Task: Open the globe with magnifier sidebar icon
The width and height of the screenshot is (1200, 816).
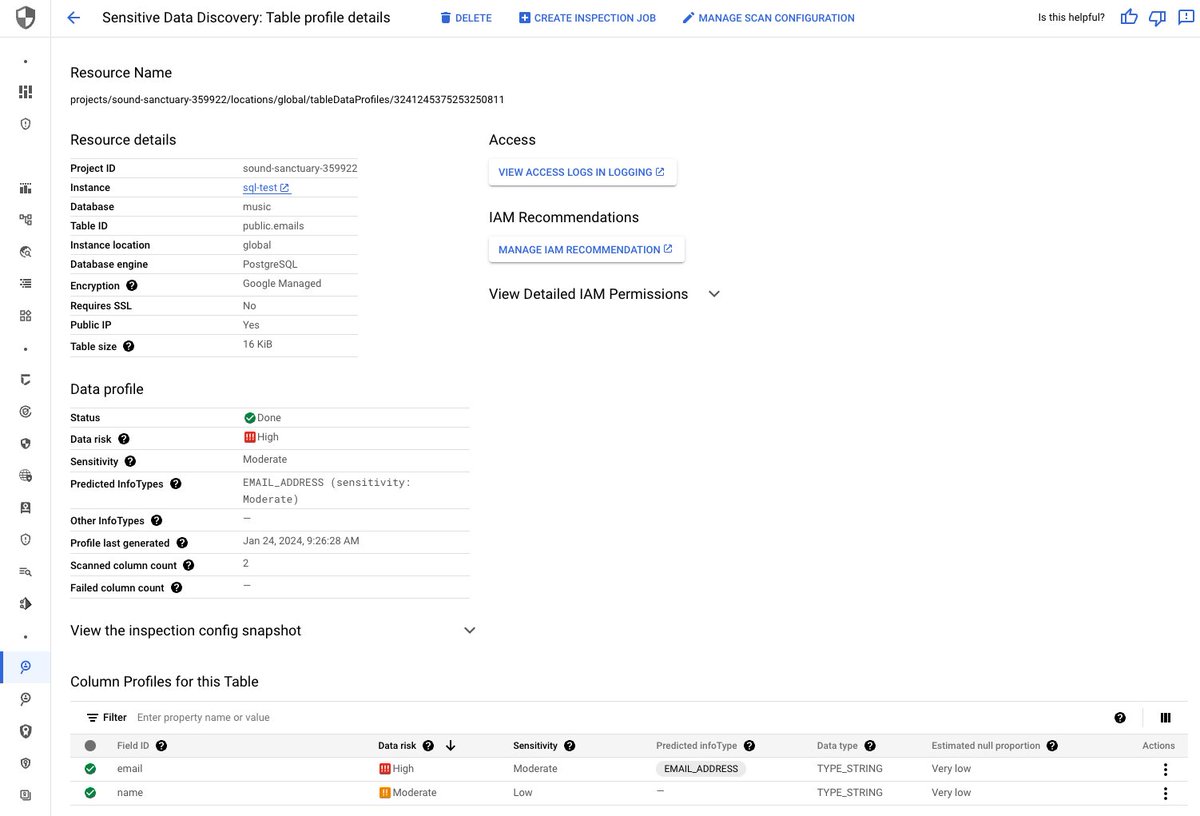Action: tap(26, 252)
